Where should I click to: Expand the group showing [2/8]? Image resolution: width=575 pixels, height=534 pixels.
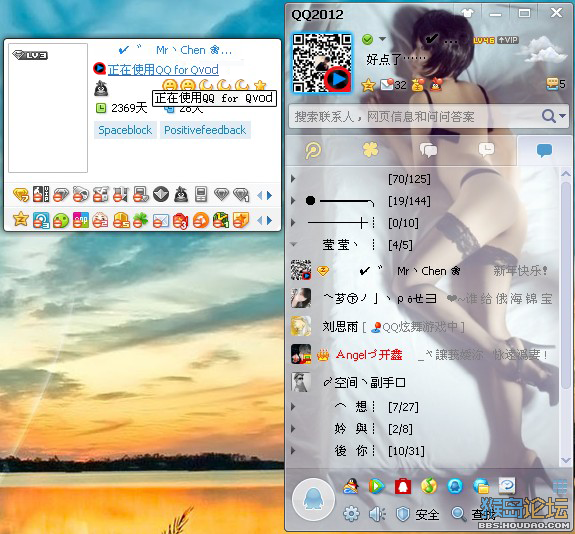293,429
